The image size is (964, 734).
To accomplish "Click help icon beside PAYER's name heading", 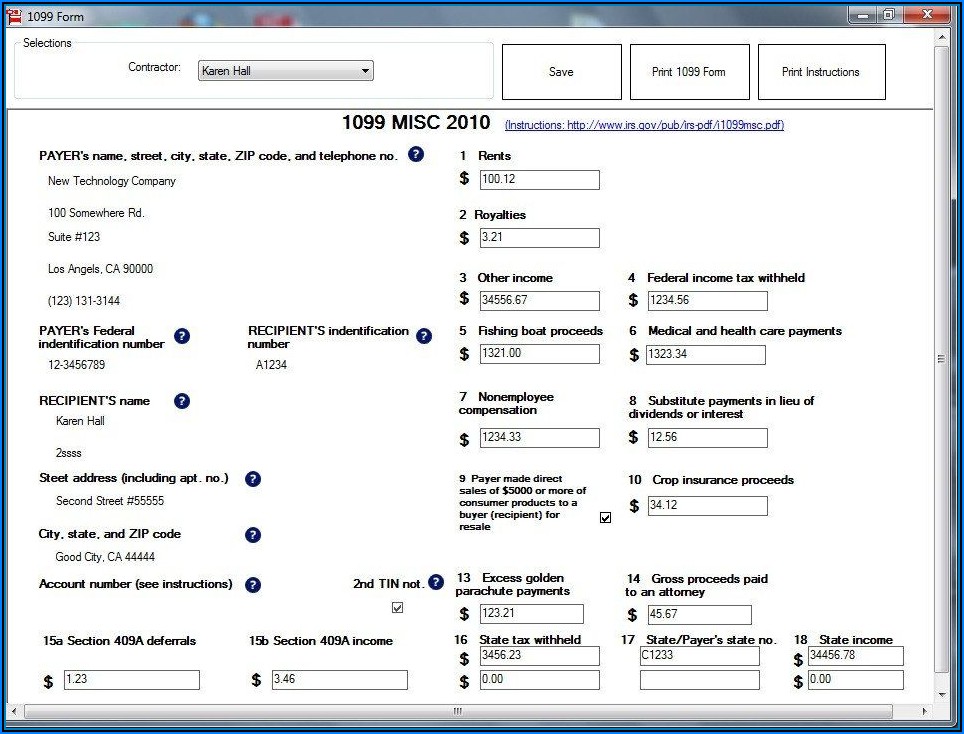I will (416, 155).
